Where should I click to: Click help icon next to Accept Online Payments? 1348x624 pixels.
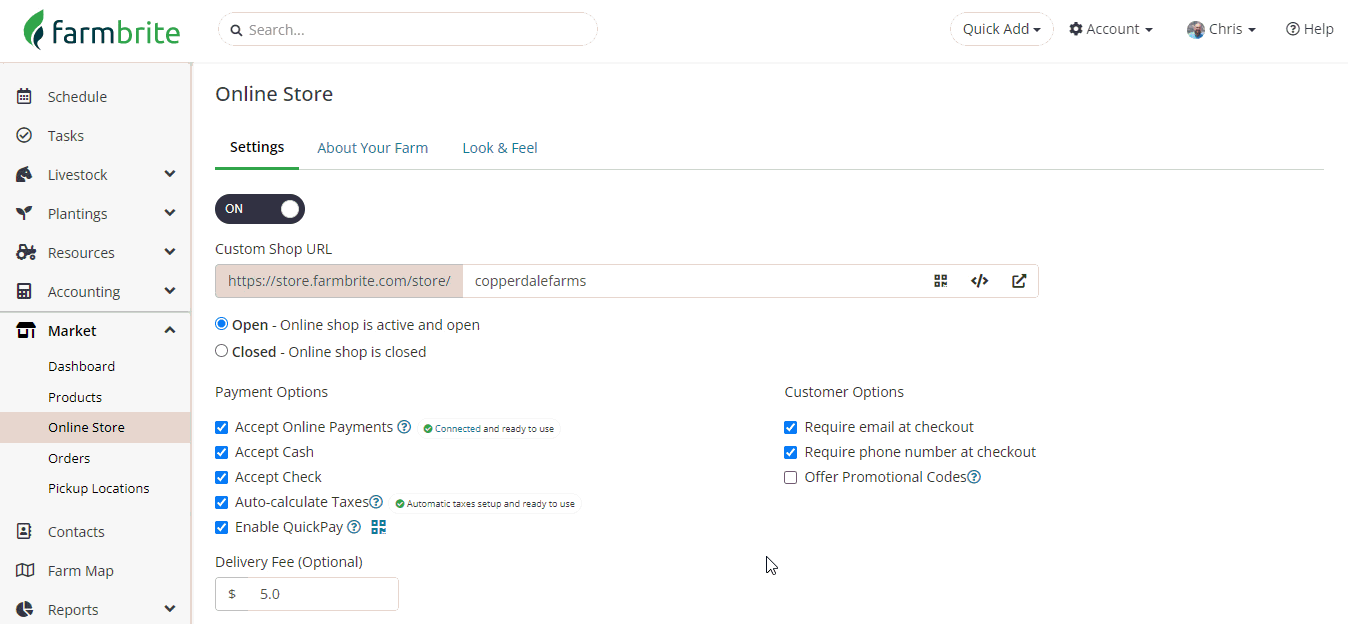click(x=404, y=427)
